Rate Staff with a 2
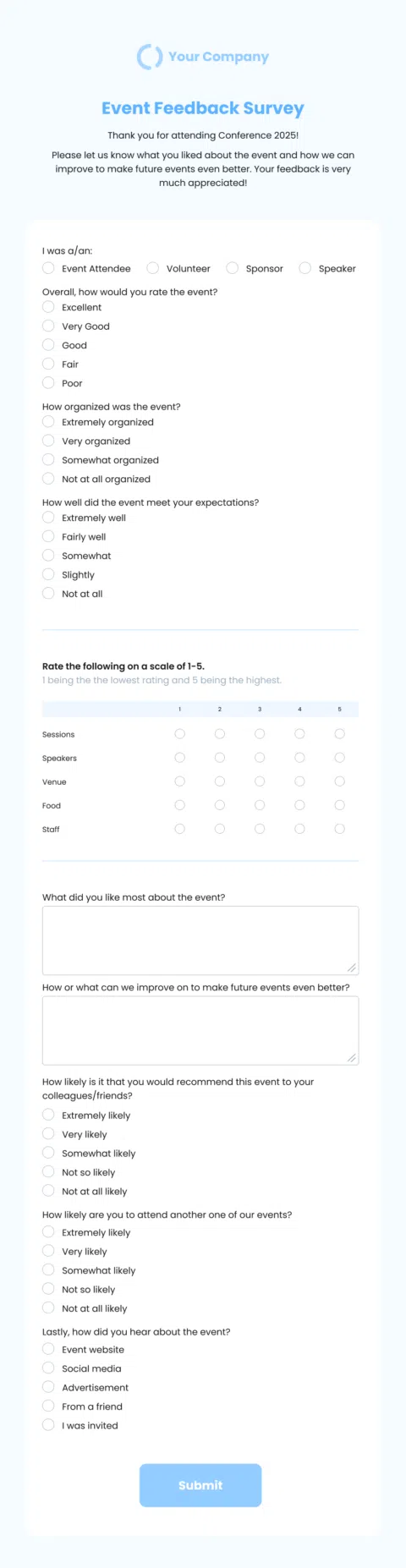Image resolution: width=406 pixels, height=1568 pixels. click(220, 829)
